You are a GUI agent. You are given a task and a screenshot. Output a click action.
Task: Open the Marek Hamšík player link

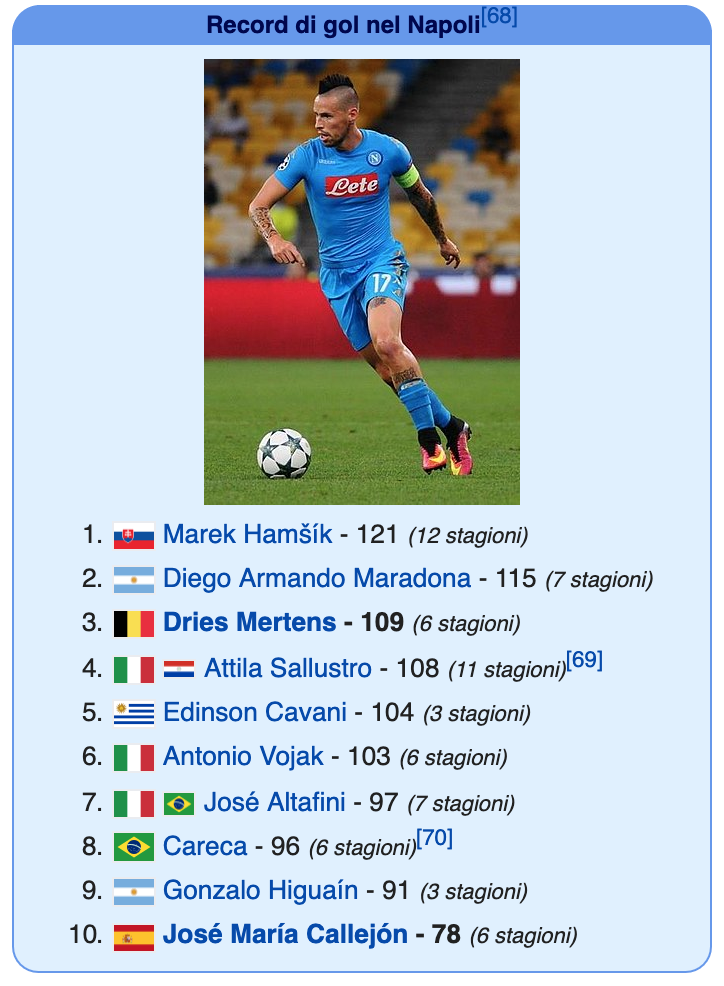click(247, 535)
